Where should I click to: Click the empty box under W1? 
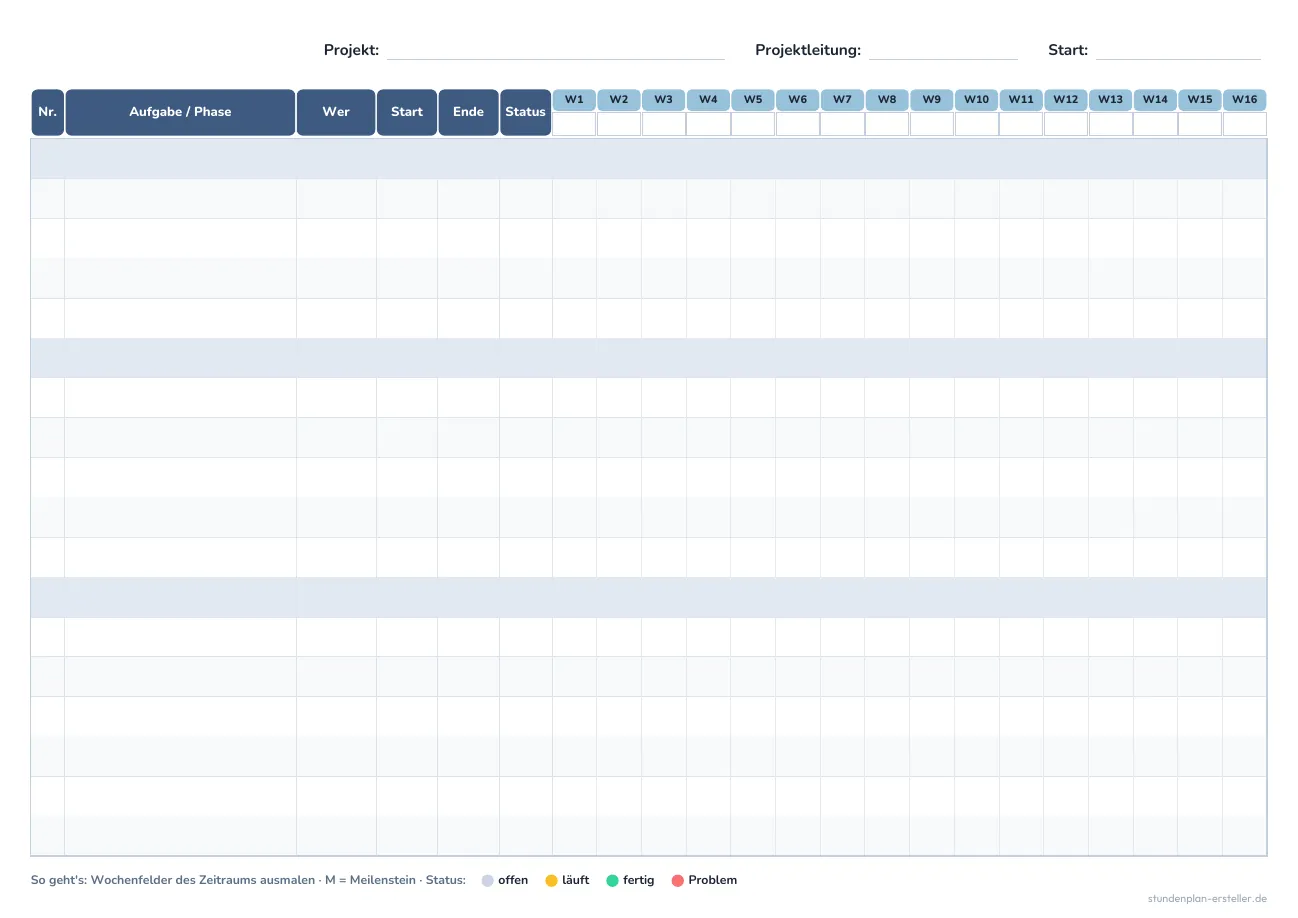pos(574,124)
